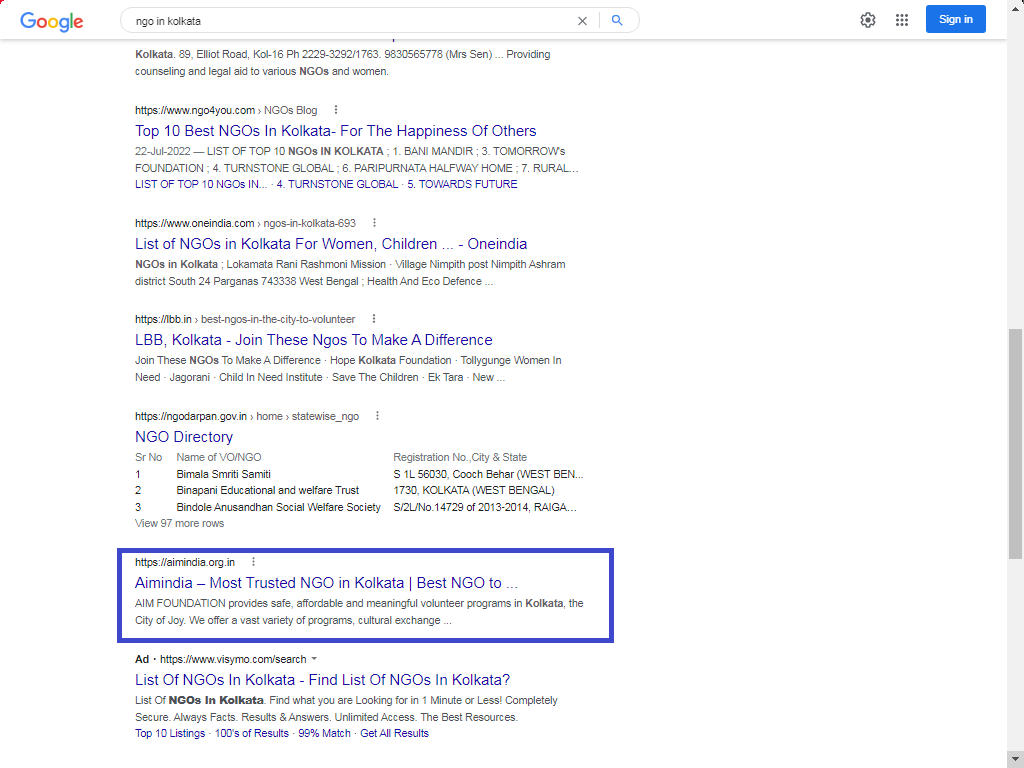Open the three-dot menu next to oneindia.com result

coord(374,223)
